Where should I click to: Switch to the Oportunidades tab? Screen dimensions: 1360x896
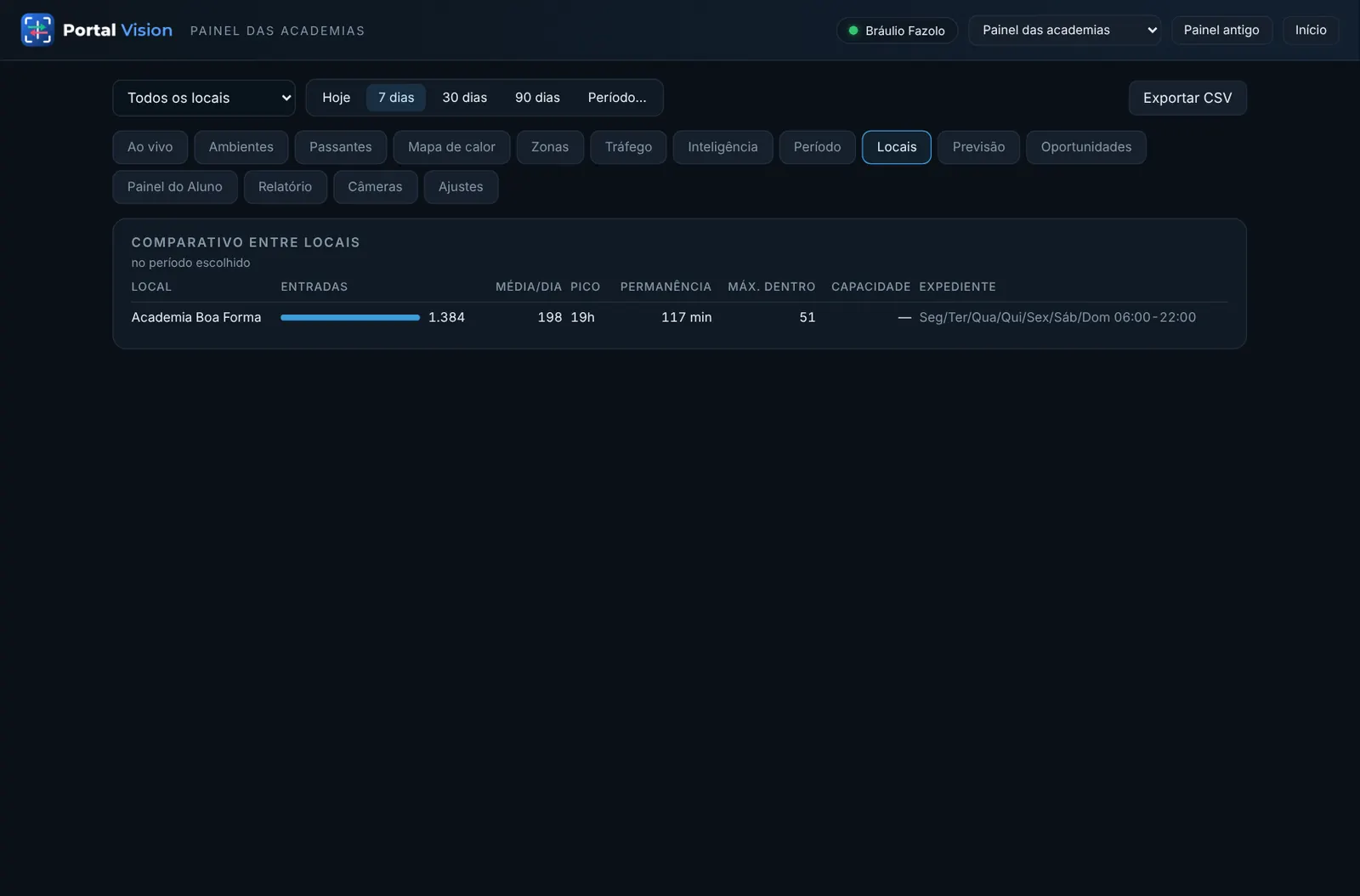point(1086,147)
